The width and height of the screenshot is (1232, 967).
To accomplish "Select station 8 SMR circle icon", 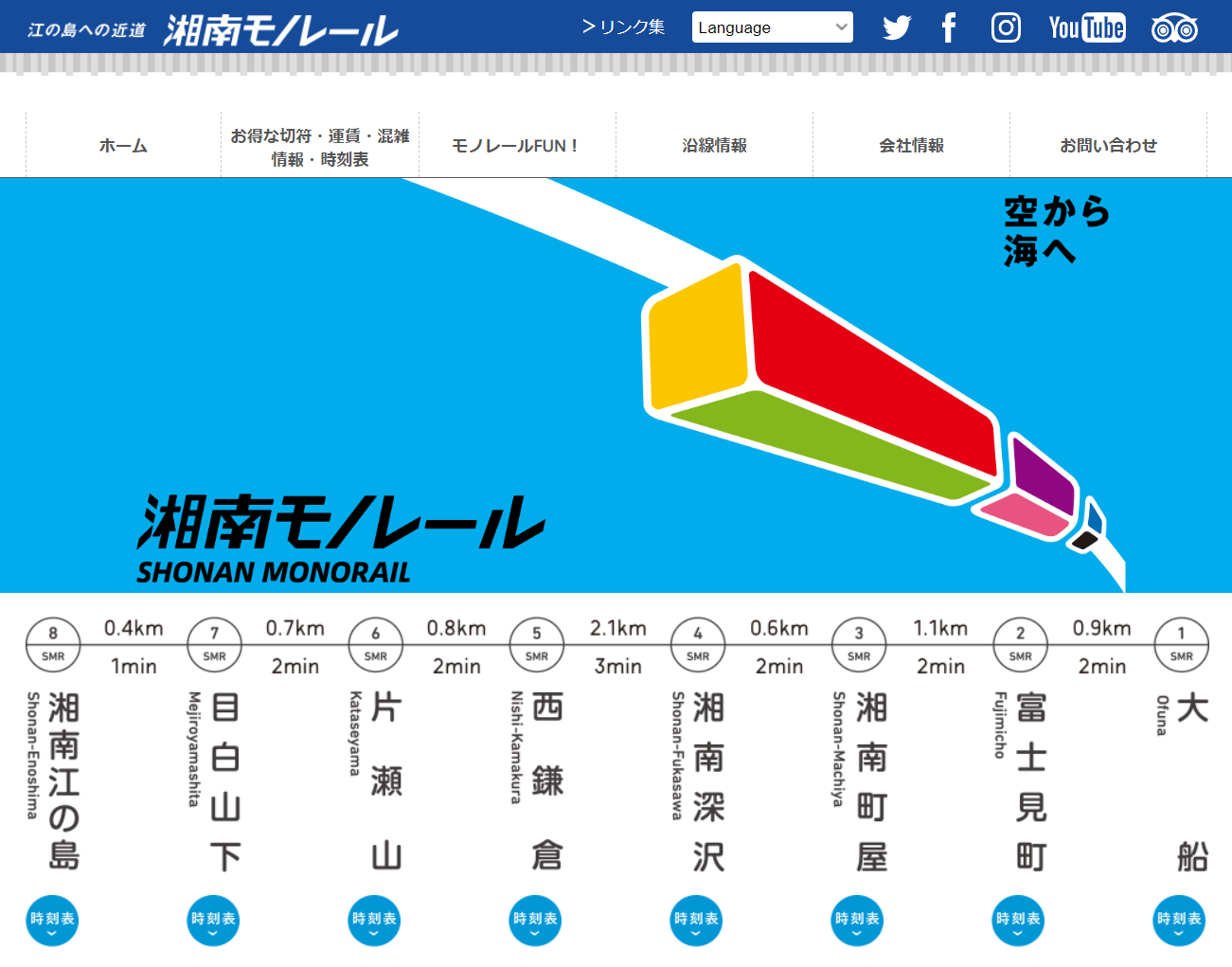I will (53, 645).
